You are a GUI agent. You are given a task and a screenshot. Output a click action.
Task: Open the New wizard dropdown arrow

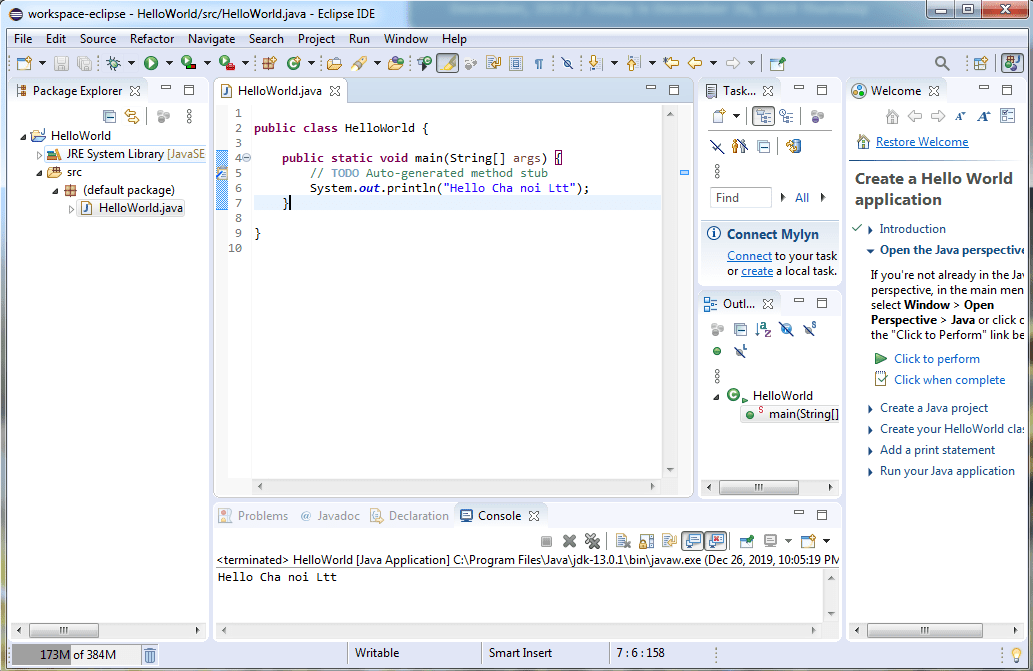pos(42,63)
